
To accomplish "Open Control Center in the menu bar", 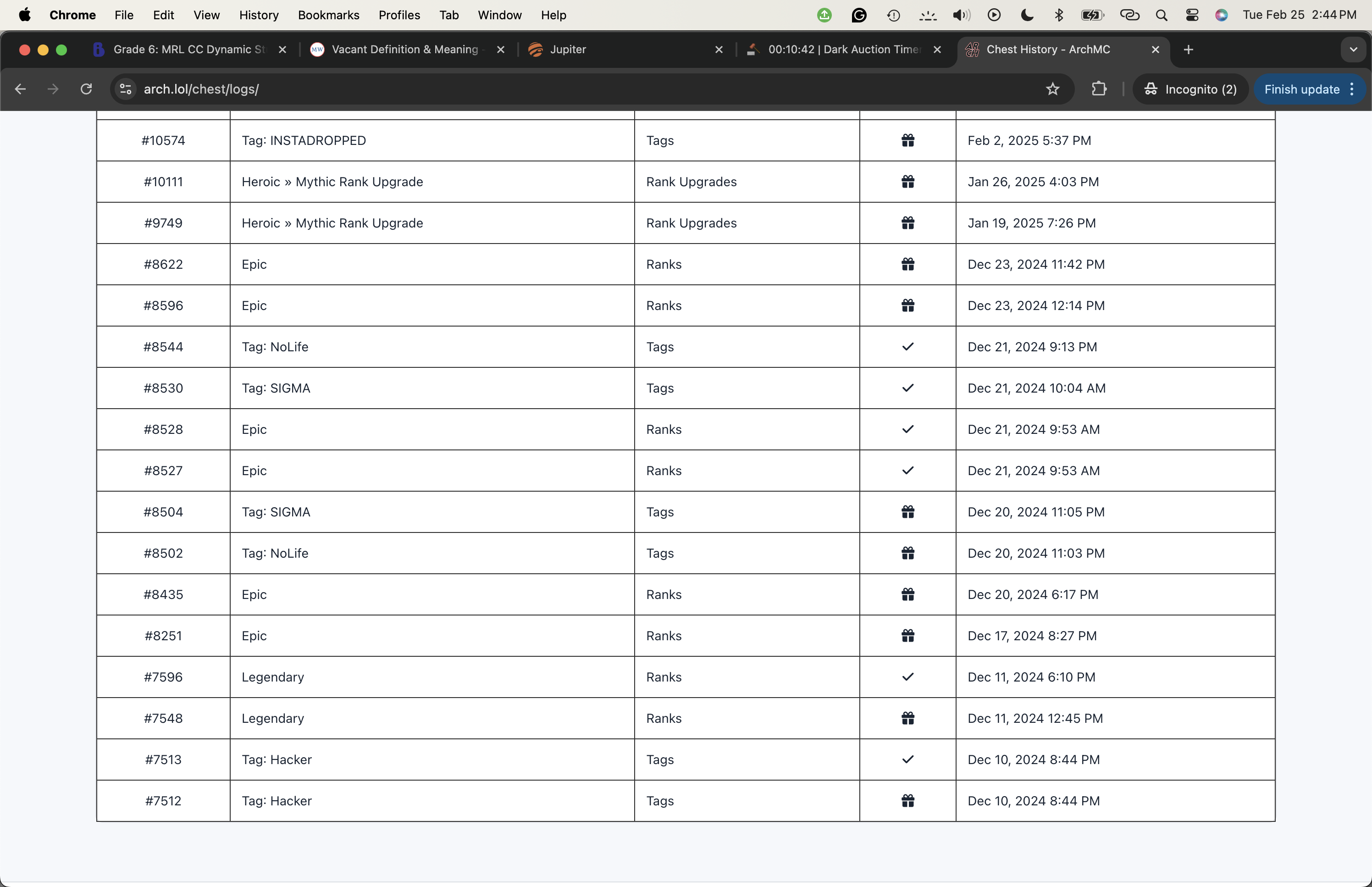I will [x=1192, y=15].
